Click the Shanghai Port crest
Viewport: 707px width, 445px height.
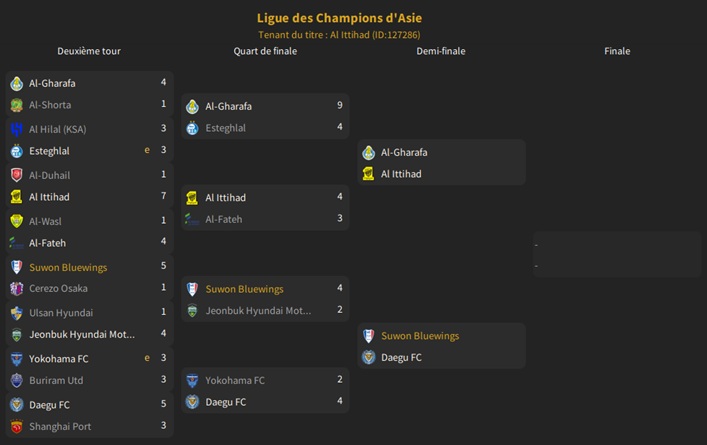point(16,426)
